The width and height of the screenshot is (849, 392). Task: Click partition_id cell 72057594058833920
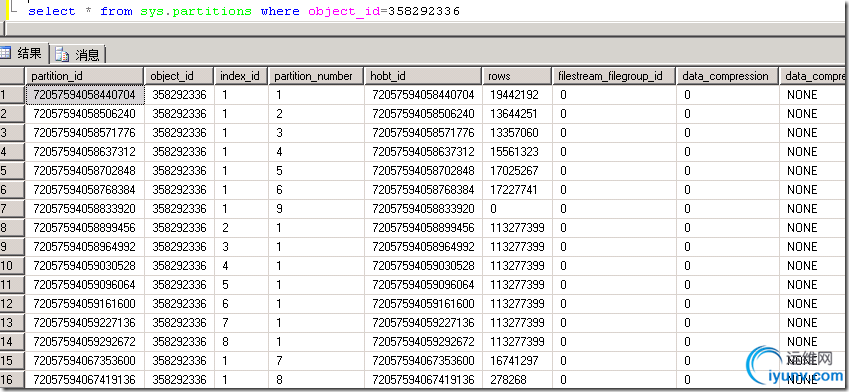(84, 209)
